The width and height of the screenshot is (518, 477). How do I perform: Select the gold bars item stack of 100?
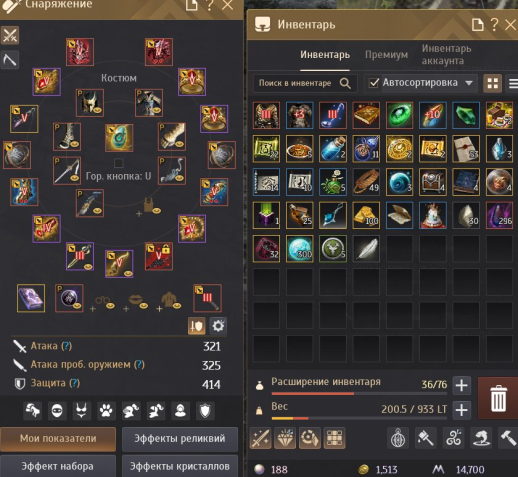[x=366, y=215]
